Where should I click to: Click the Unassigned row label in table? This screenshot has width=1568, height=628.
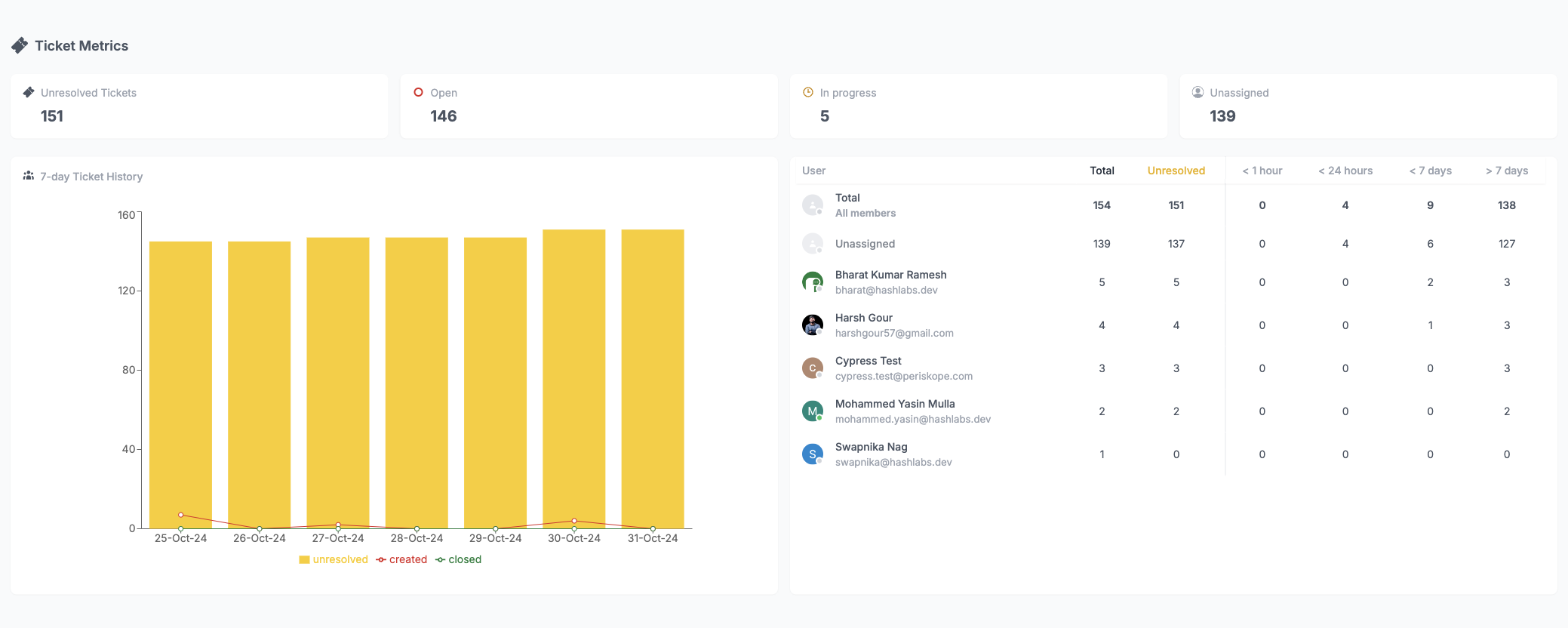865,244
